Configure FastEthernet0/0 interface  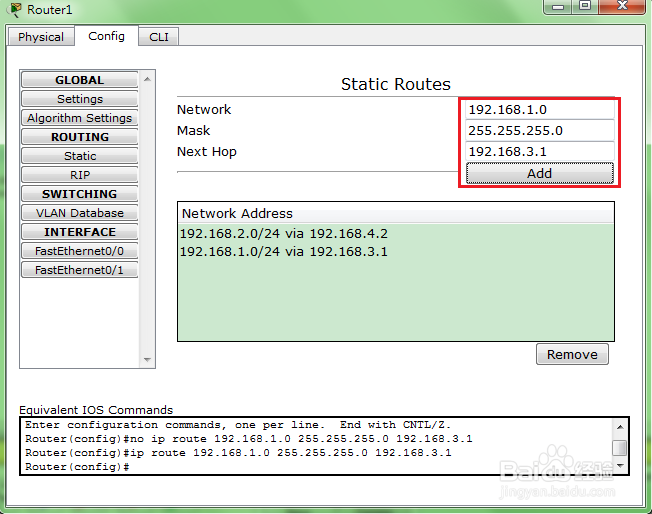click(79, 251)
